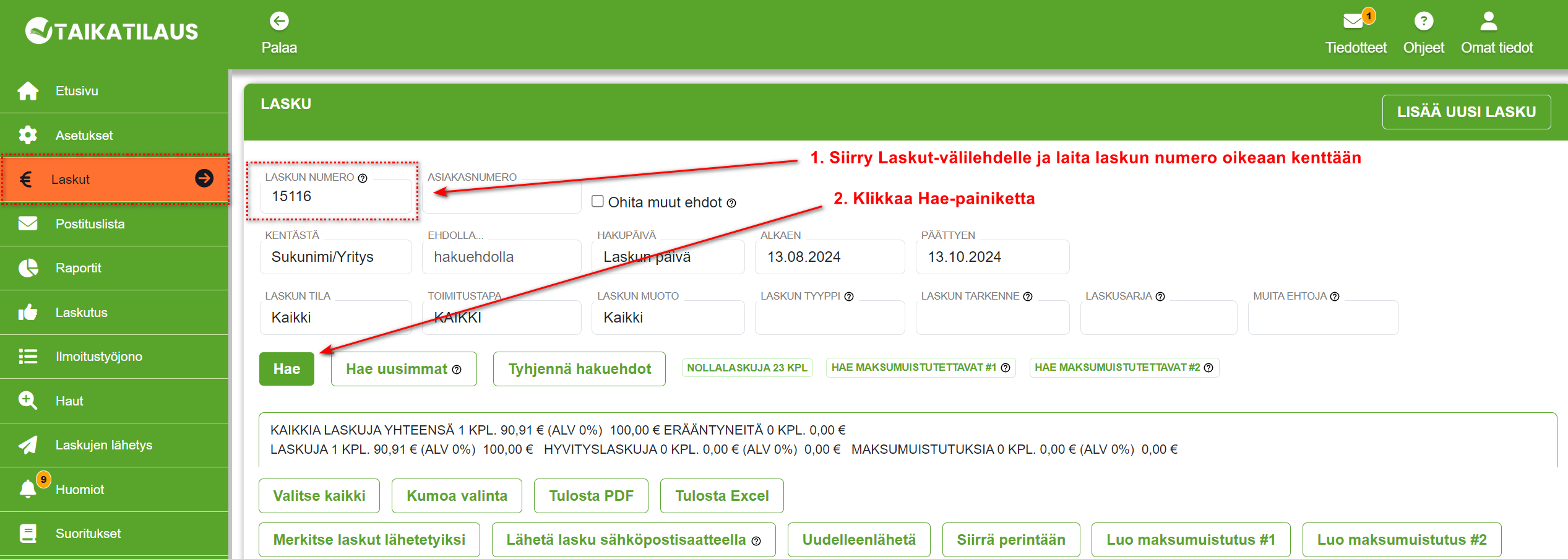The height and width of the screenshot is (559, 1568).
Task: Click the Päättyen date field 13.10.2024
Action: pyautogui.click(x=993, y=257)
